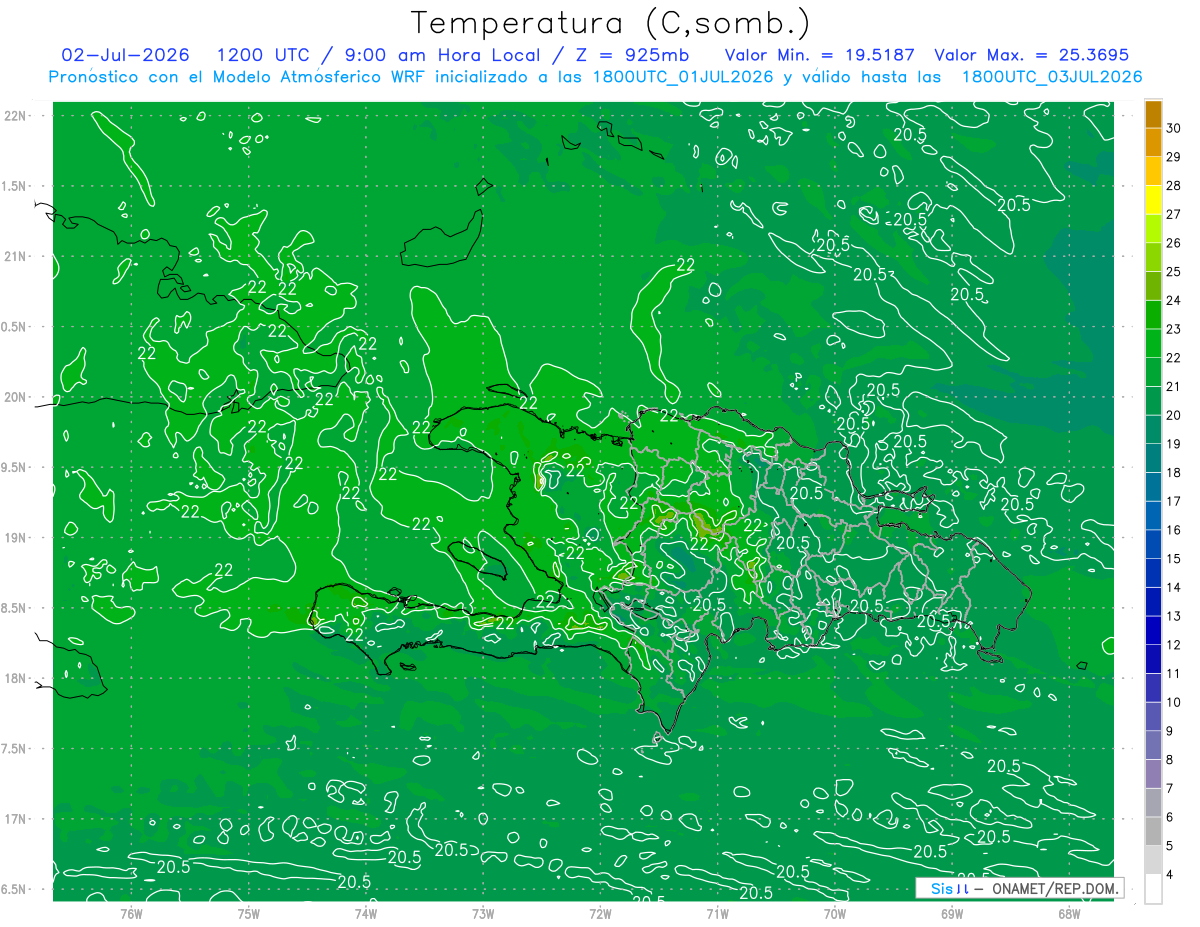Viewport: 1200px width, 927px height.
Task: Click the color scale value 10
Action: 1174,702
